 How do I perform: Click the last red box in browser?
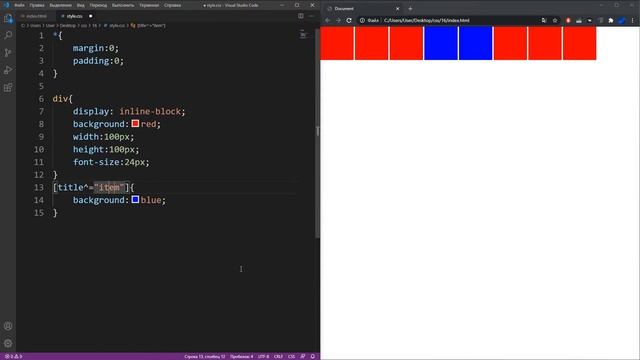580,43
